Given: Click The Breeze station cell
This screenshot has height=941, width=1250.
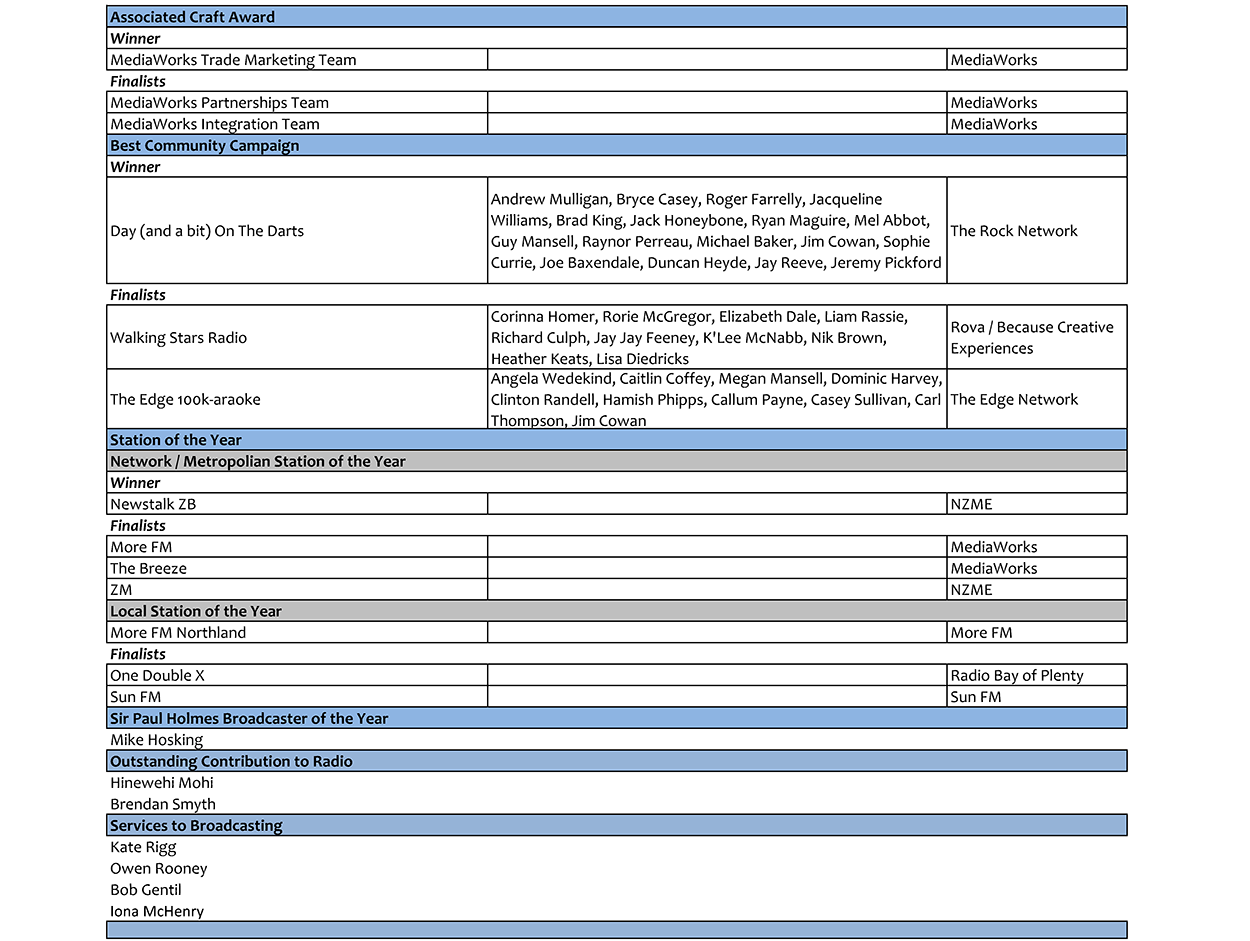Looking at the screenshot, I should tap(297, 568).
